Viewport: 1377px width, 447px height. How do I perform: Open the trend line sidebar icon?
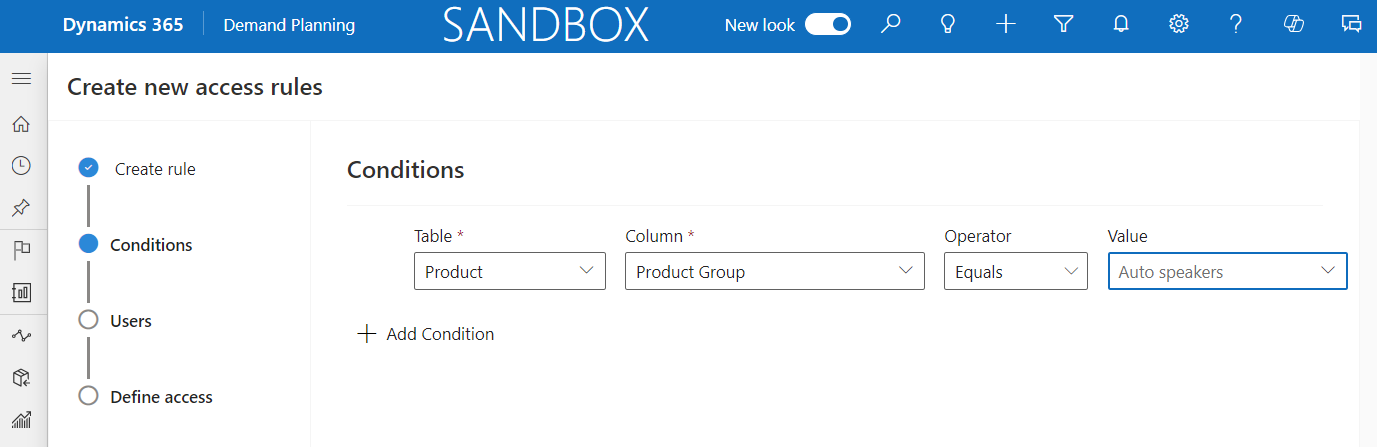coord(21,335)
